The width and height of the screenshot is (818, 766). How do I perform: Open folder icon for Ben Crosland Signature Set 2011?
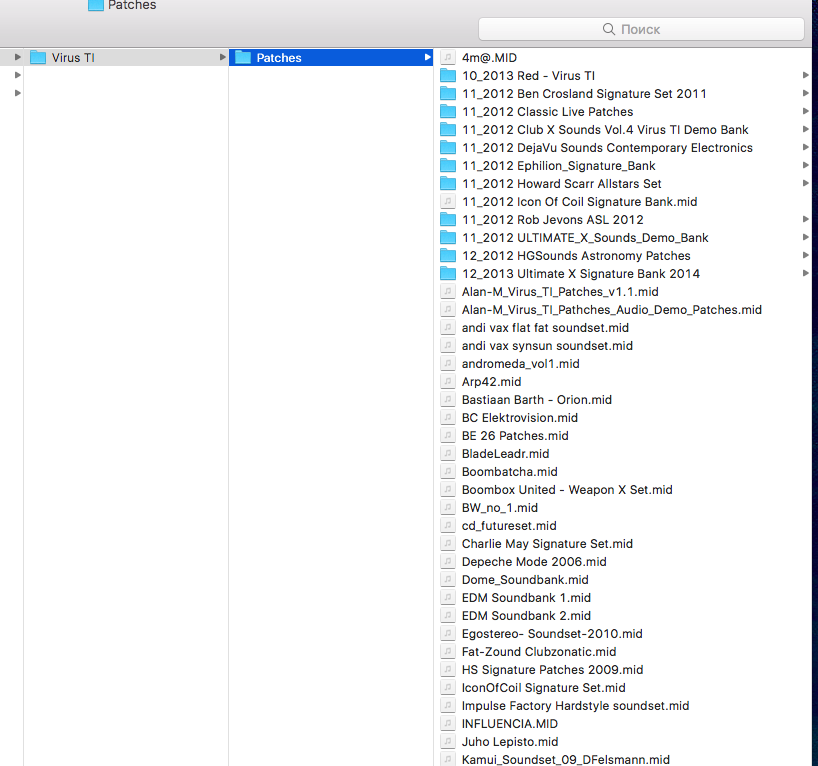click(x=448, y=93)
